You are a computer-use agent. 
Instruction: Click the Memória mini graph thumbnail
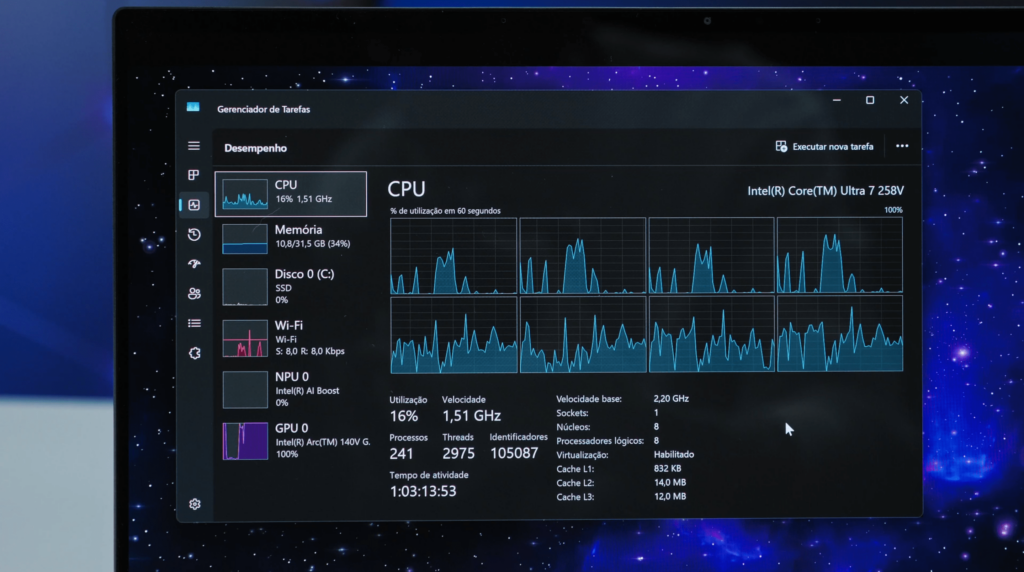[245, 238]
